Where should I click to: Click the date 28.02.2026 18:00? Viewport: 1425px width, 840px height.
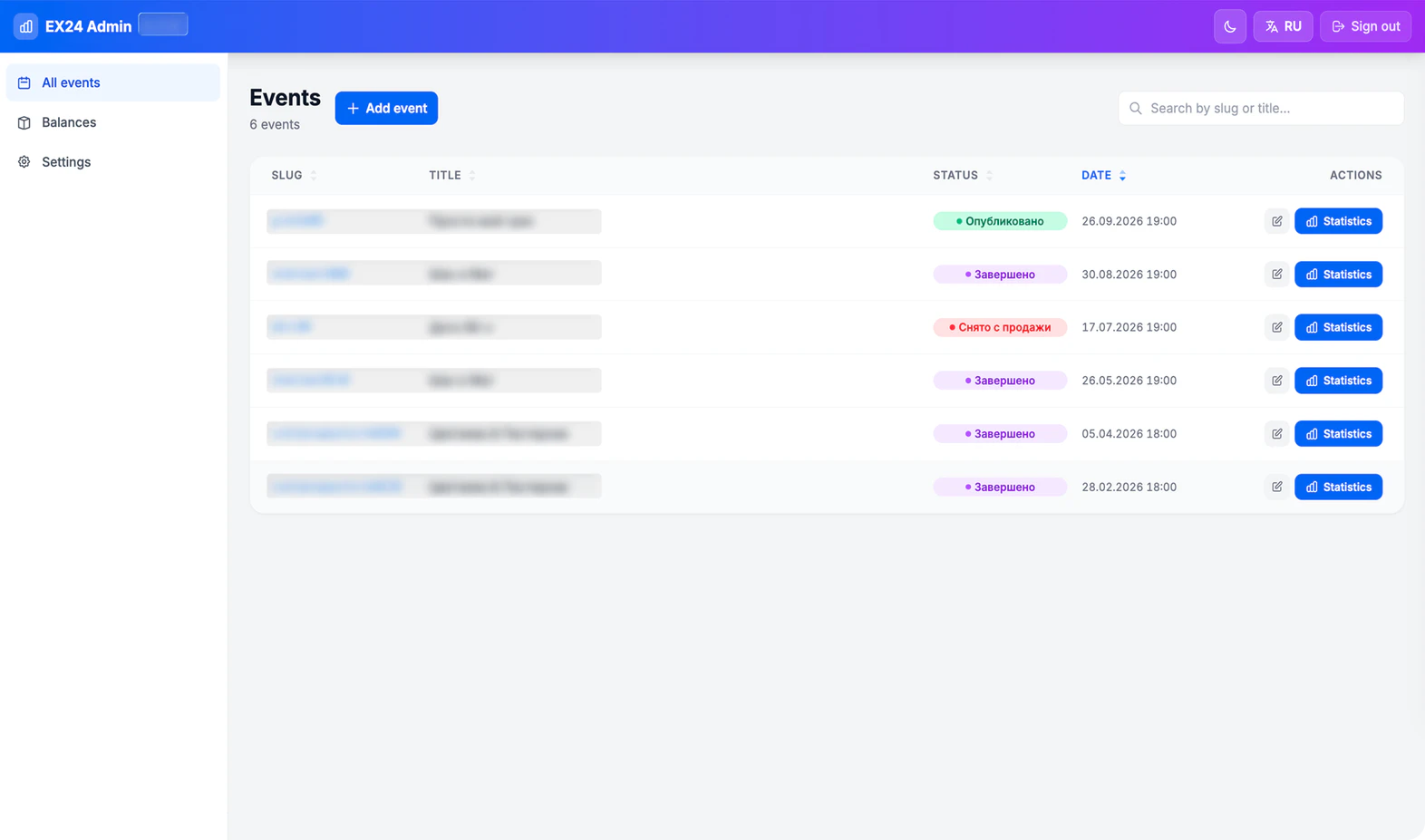1129,488
